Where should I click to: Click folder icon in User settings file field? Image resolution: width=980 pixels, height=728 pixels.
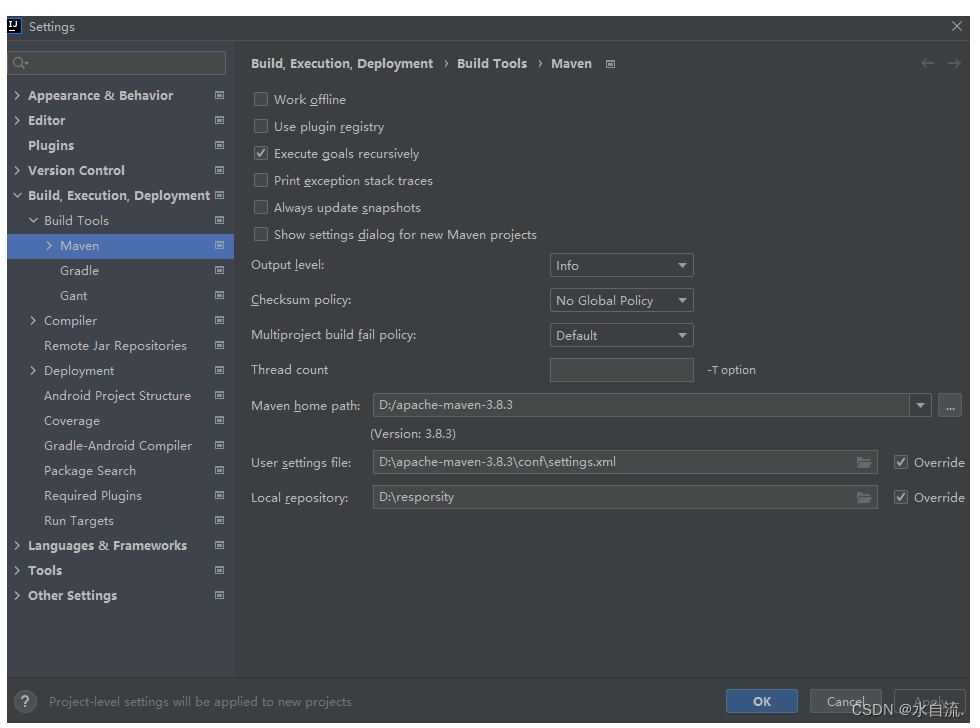[x=864, y=462]
